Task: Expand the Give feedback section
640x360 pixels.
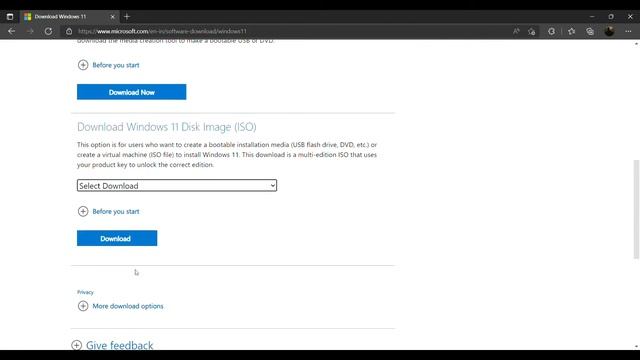Action: (112, 345)
